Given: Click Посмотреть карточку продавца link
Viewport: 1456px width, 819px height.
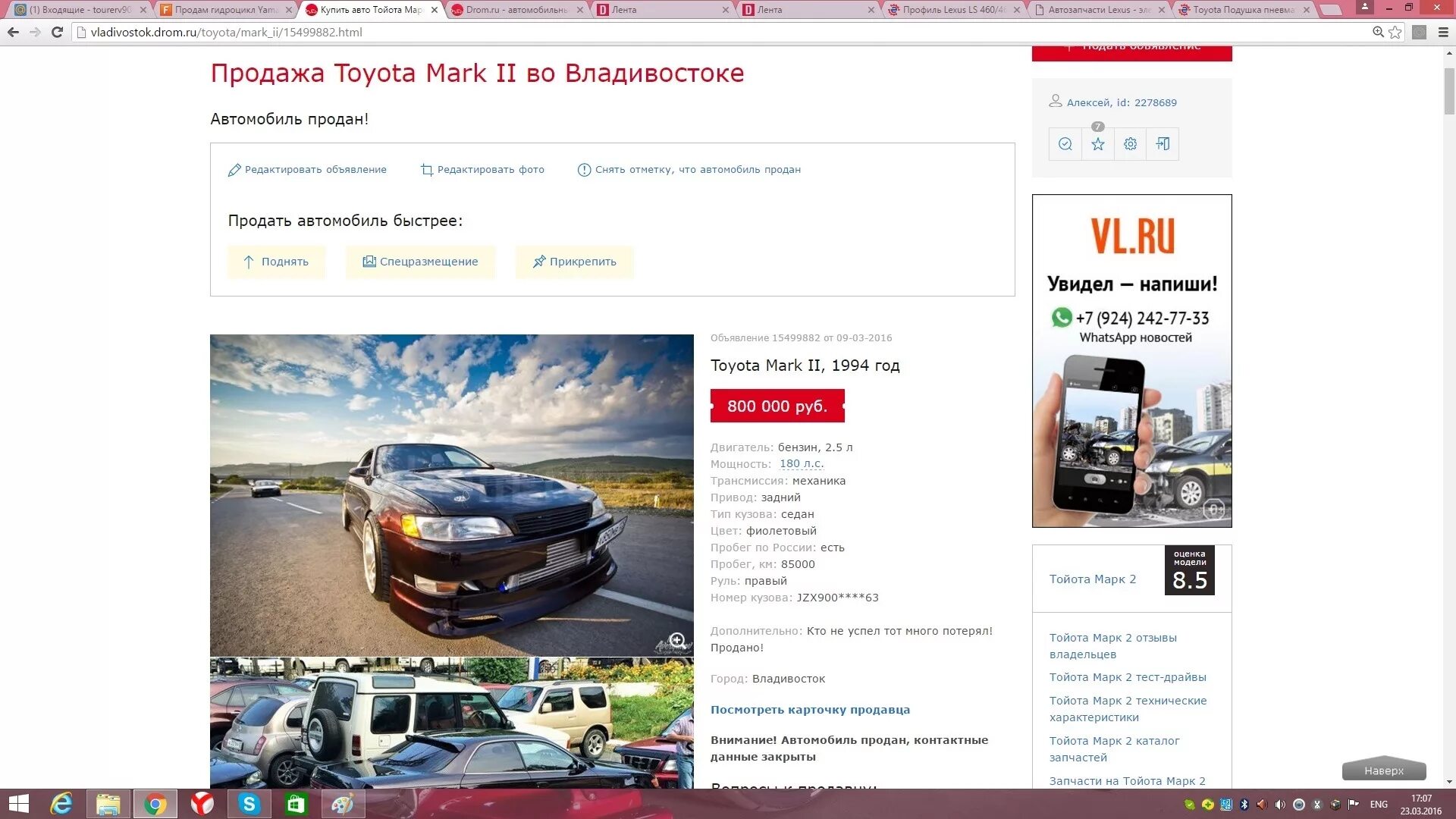Looking at the screenshot, I should 810,710.
